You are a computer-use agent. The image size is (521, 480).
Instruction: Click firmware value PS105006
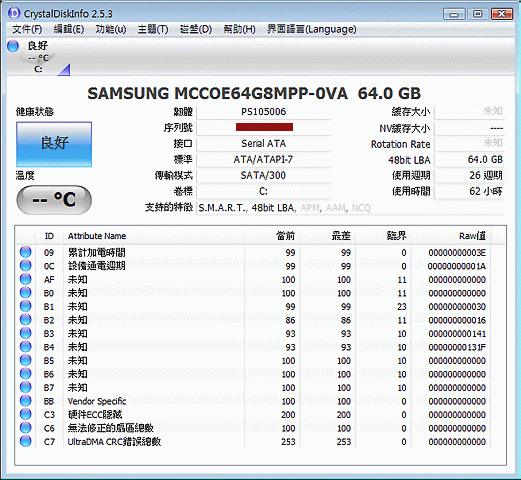[263, 112]
